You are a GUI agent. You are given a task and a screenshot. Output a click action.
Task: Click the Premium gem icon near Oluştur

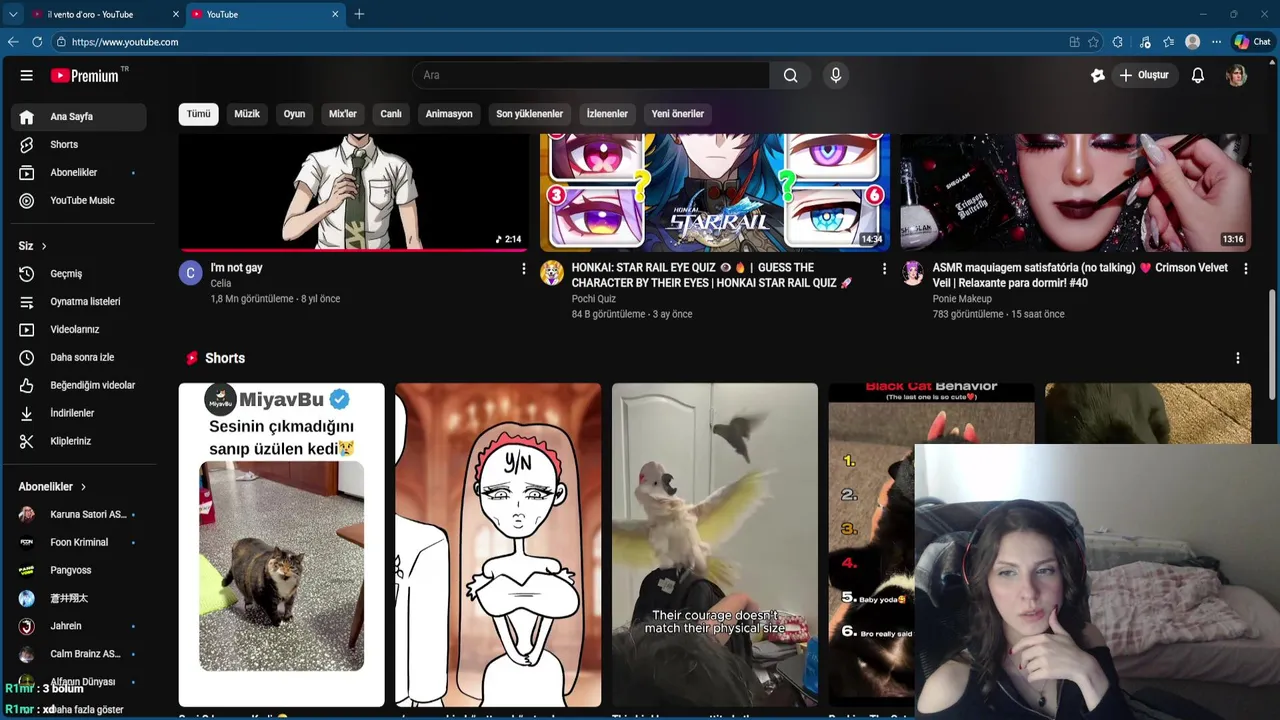1097,75
